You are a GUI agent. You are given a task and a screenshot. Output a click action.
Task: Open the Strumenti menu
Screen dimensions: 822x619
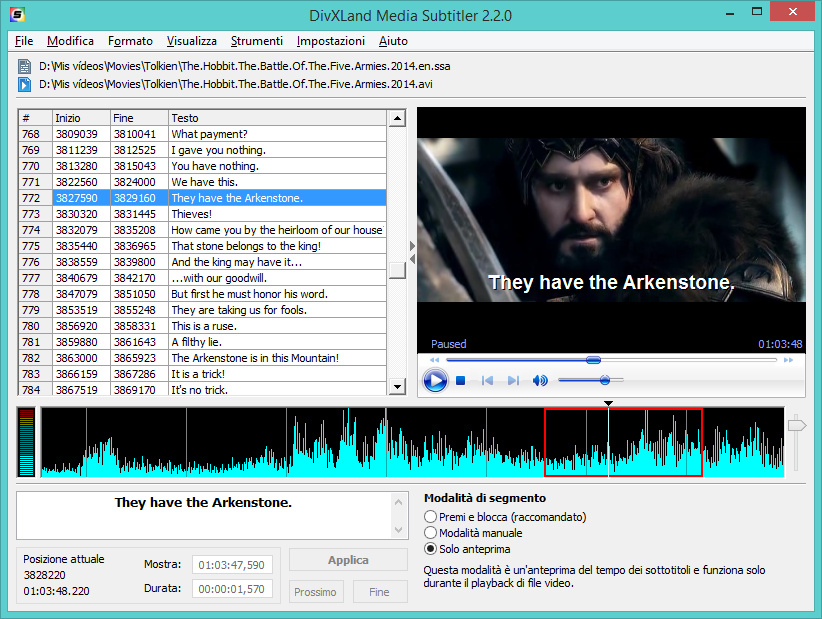coord(256,41)
